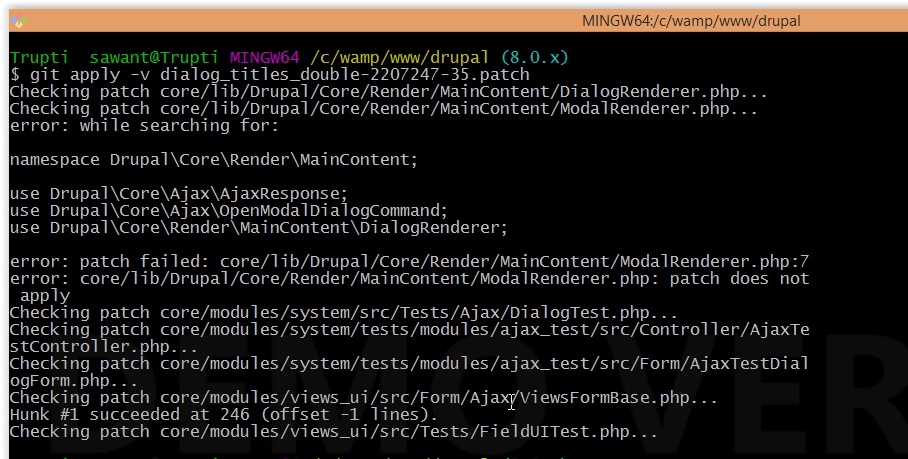Click the Checking patch FieldUITest.php line
The width and height of the screenshot is (908, 459).
(333, 432)
